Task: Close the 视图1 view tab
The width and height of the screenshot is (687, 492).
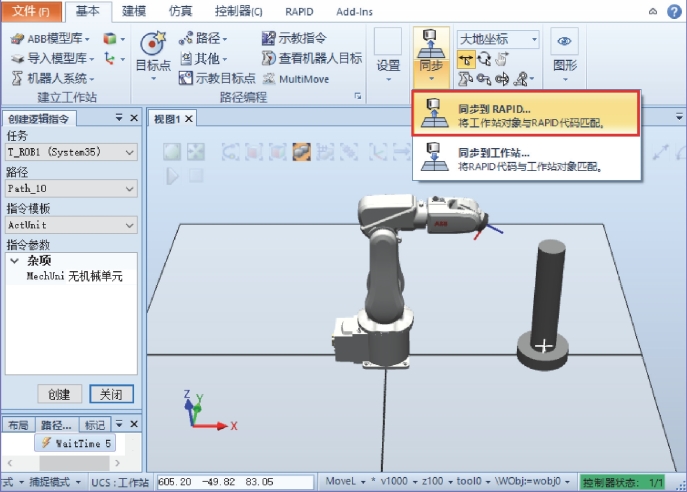Action: pos(189,118)
